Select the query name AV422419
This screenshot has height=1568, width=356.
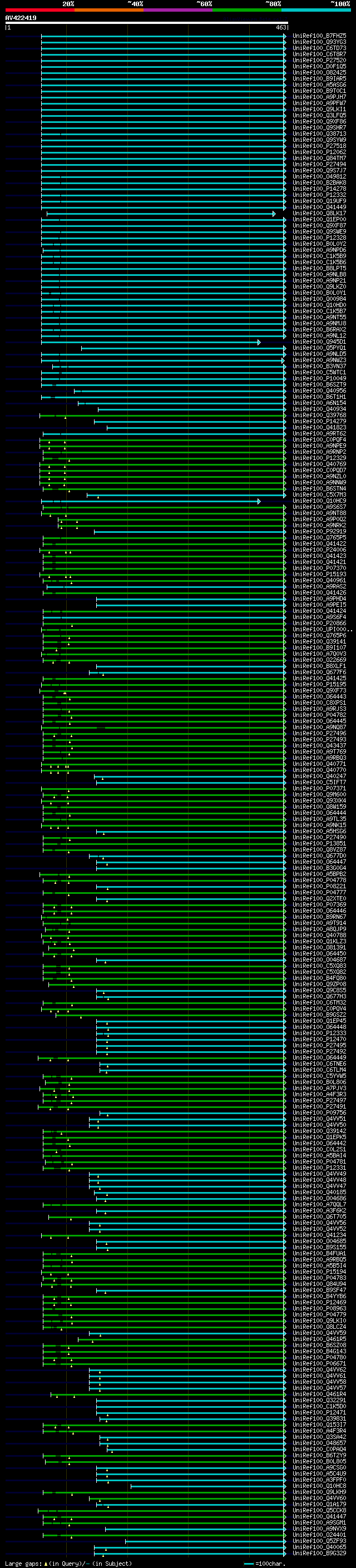pyautogui.click(x=21, y=18)
